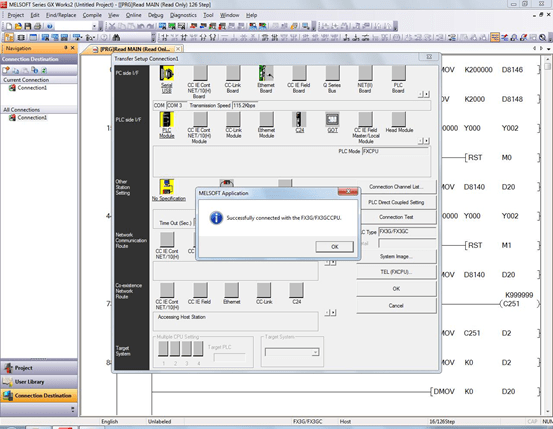Switch to the [PRG]Read MAIN tab
This screenshot has height=429, width=553.
(x=136, y=49)
